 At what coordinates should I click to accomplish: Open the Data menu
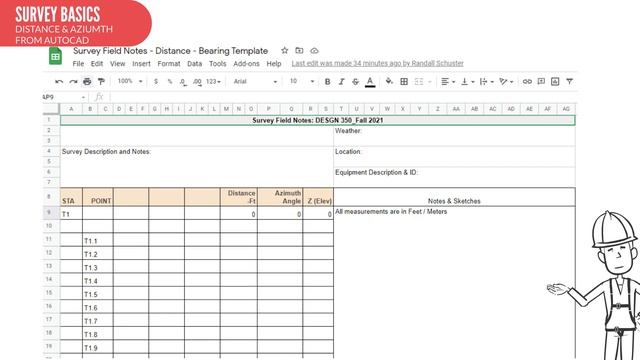[x=195, y=64]
